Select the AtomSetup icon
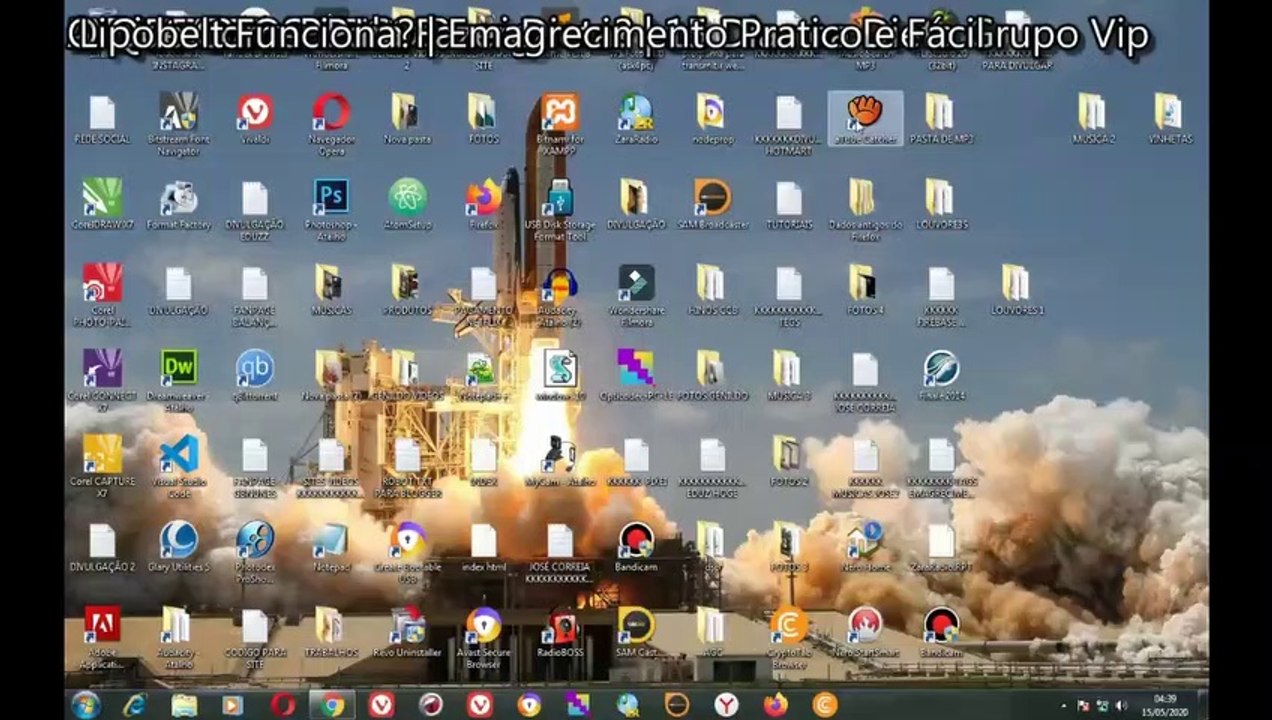 point(407,205)
